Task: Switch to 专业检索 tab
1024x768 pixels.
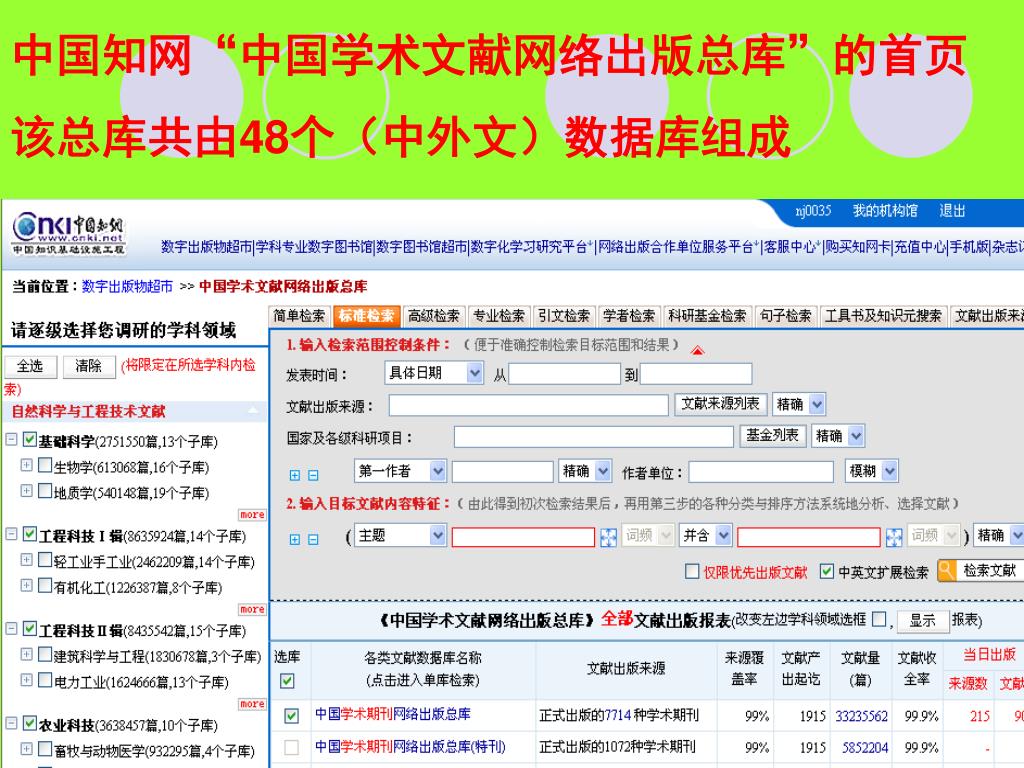Action: click(498, 316)
